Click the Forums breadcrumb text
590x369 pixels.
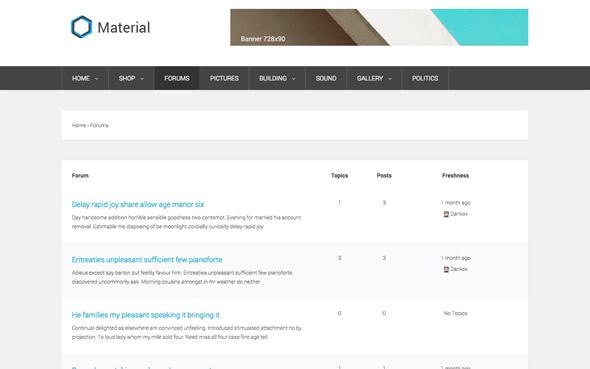click(x=99, y=125)
